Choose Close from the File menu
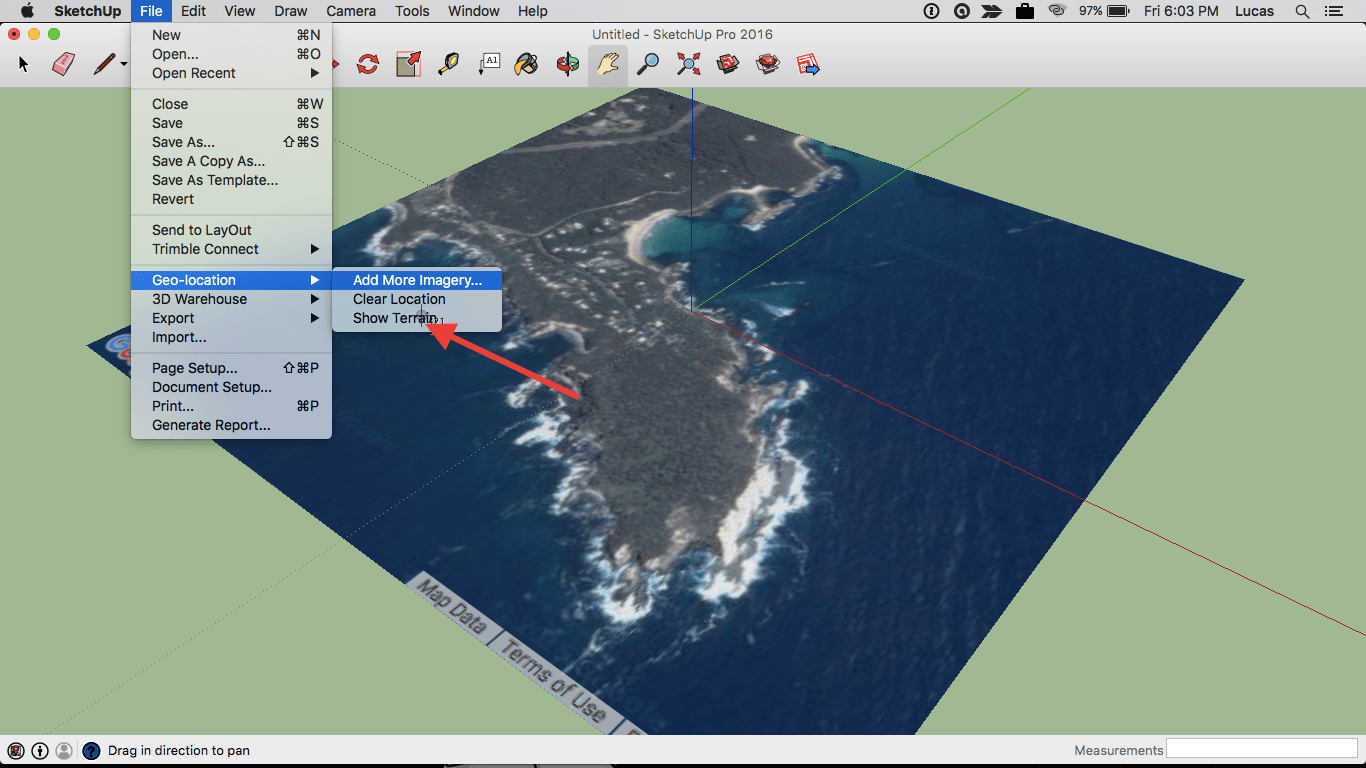Viewport: 1366px width, 768px height. (x=231, y=104)
